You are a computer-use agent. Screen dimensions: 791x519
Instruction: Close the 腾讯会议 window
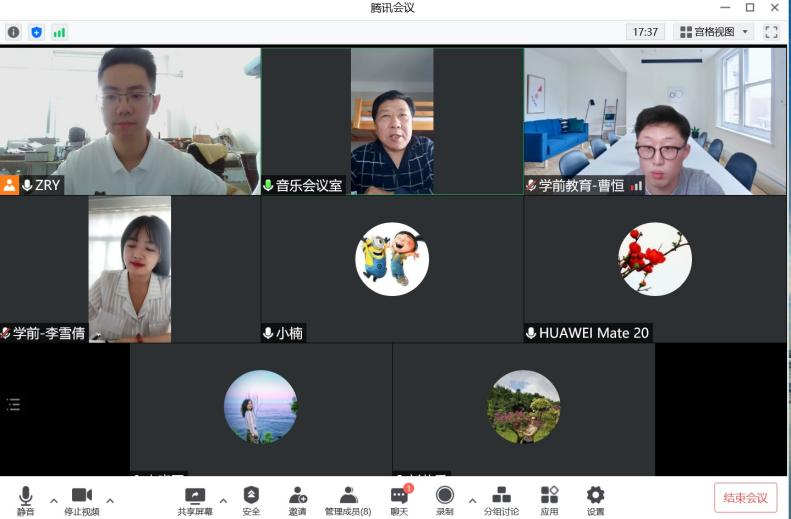775,7
